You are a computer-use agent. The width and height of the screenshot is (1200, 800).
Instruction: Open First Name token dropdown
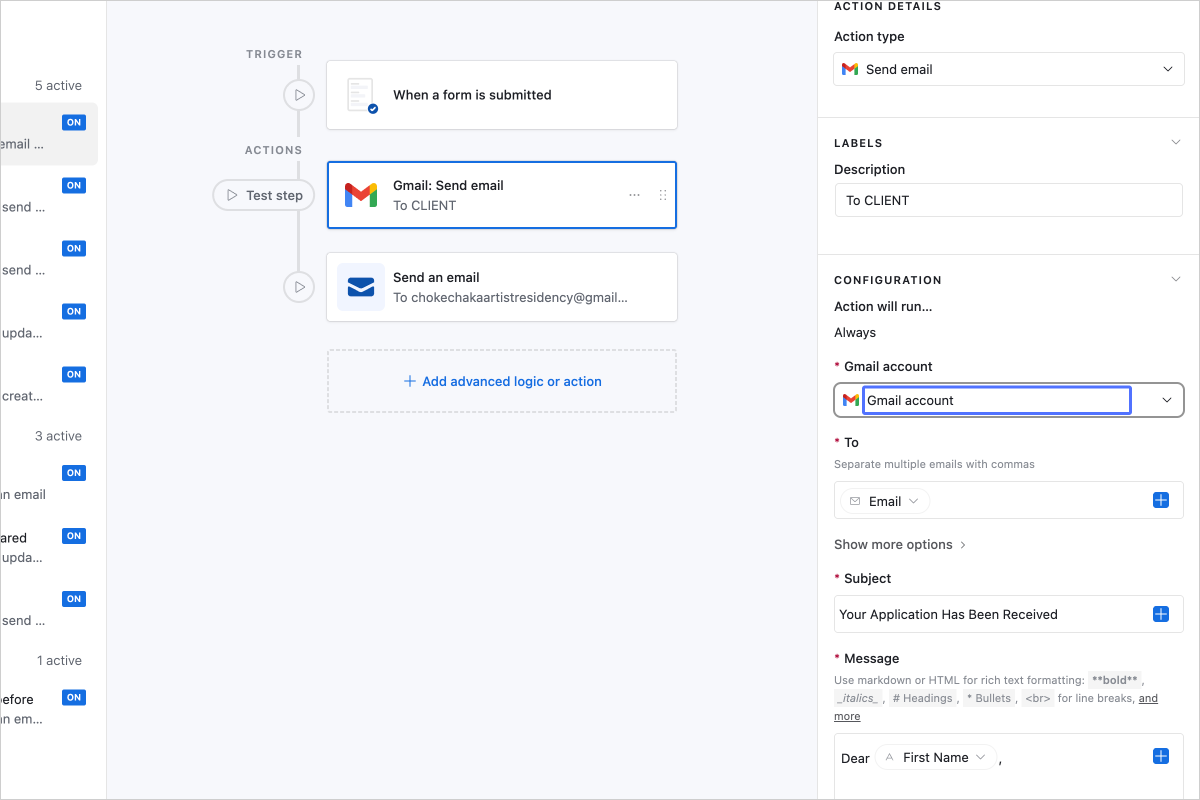981,757
